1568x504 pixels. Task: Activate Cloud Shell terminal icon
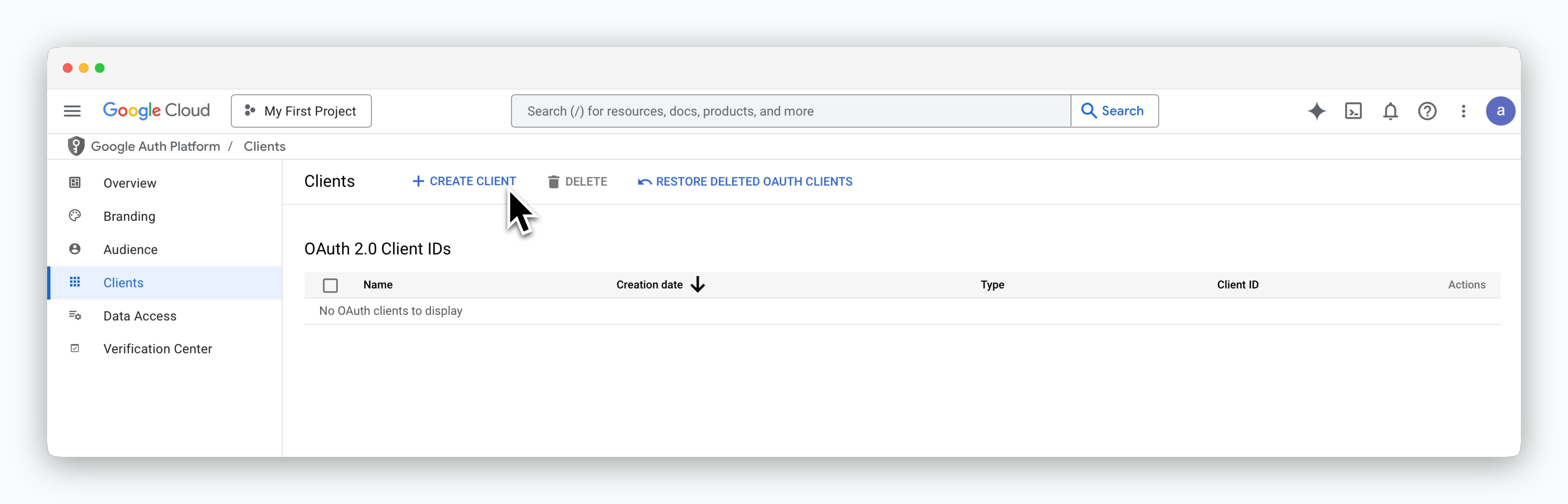click(1353, 111)
